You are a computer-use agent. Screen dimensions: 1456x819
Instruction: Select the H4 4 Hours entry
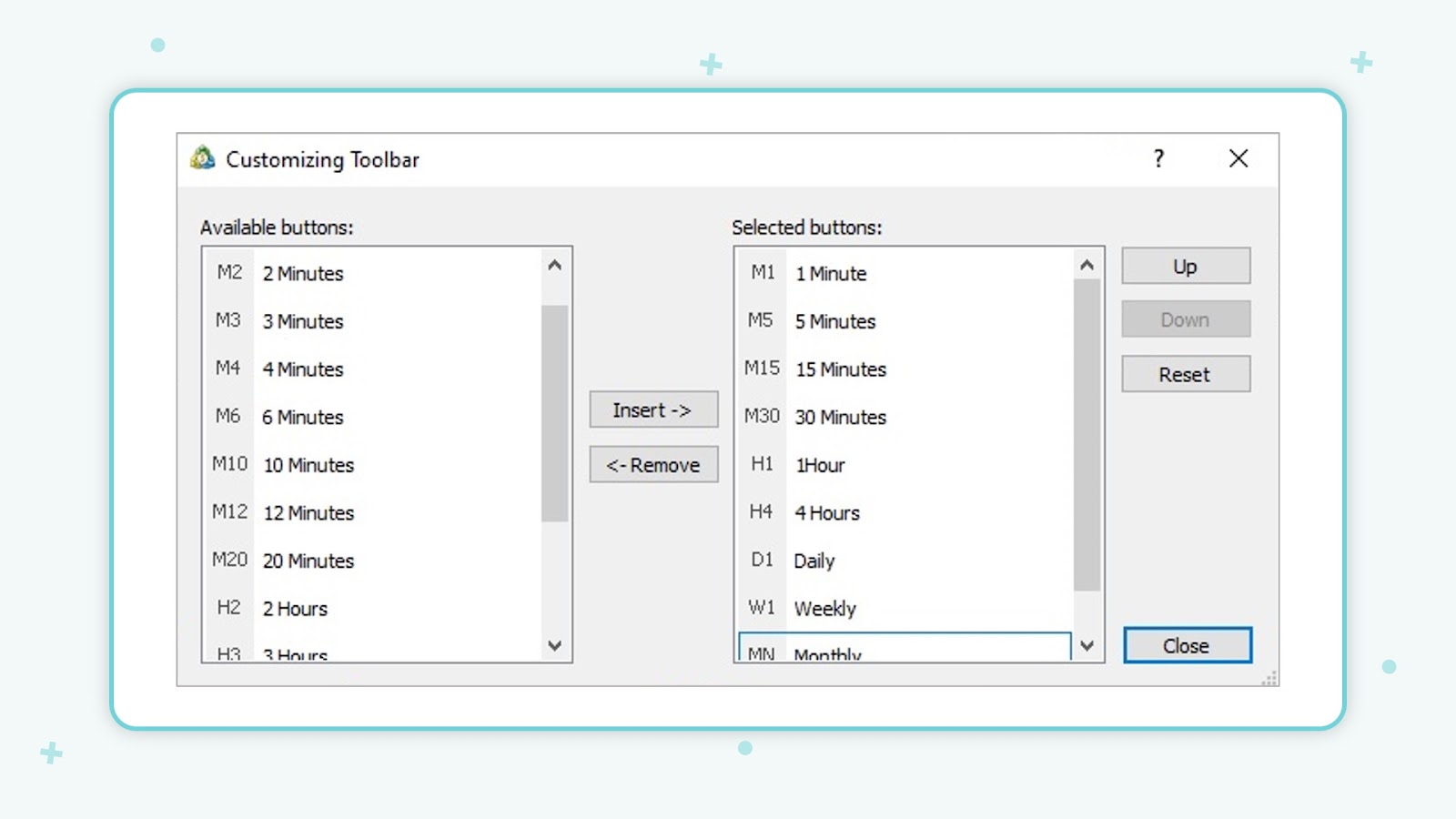905,512
